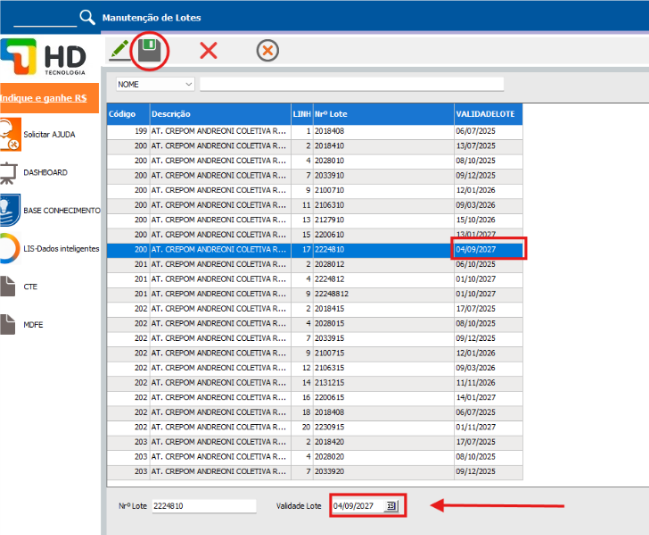Open the Validade Lote calendar picker

[x=392, y=506]
